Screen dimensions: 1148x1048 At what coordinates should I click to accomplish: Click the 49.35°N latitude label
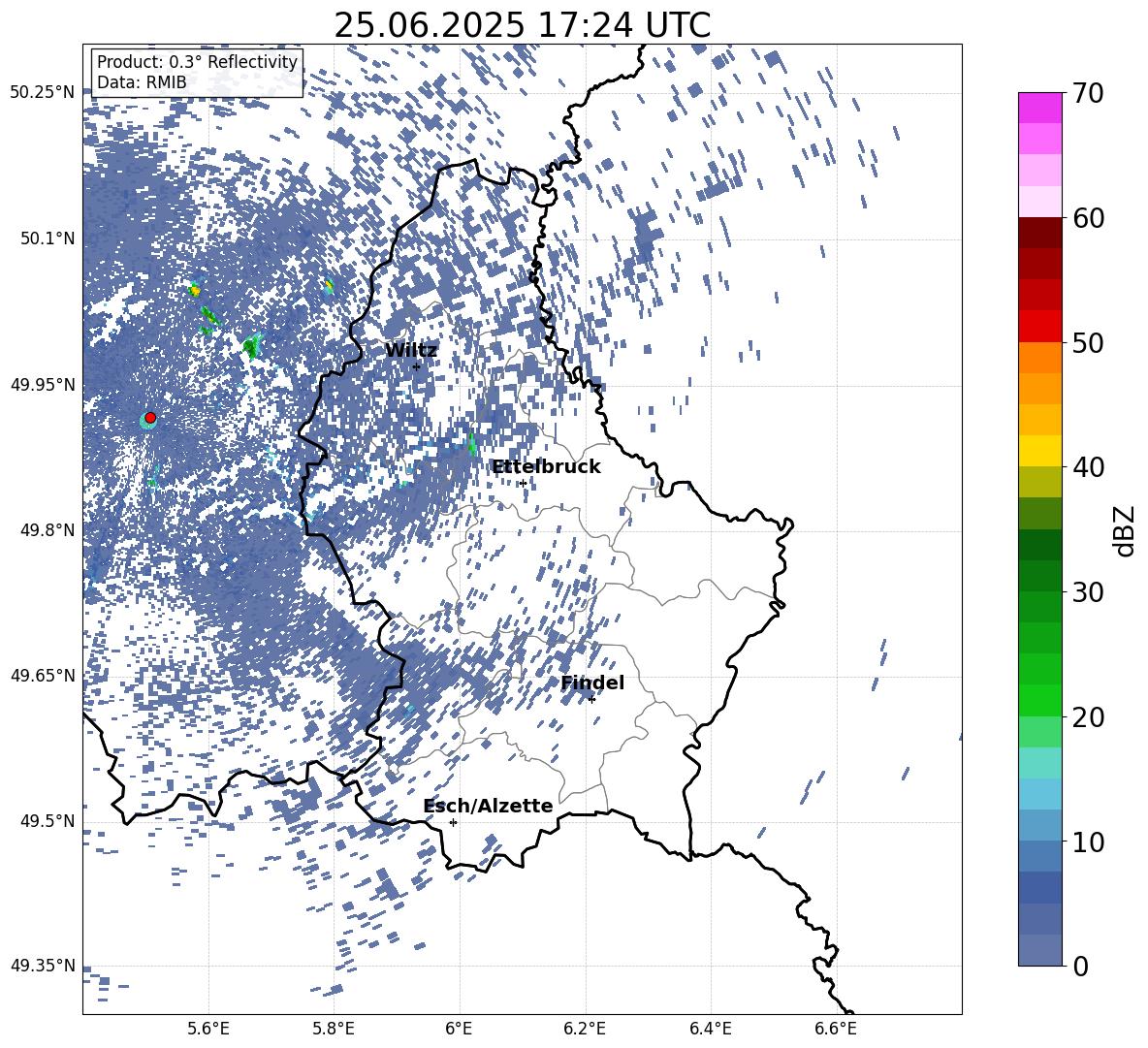coord(43,966)
